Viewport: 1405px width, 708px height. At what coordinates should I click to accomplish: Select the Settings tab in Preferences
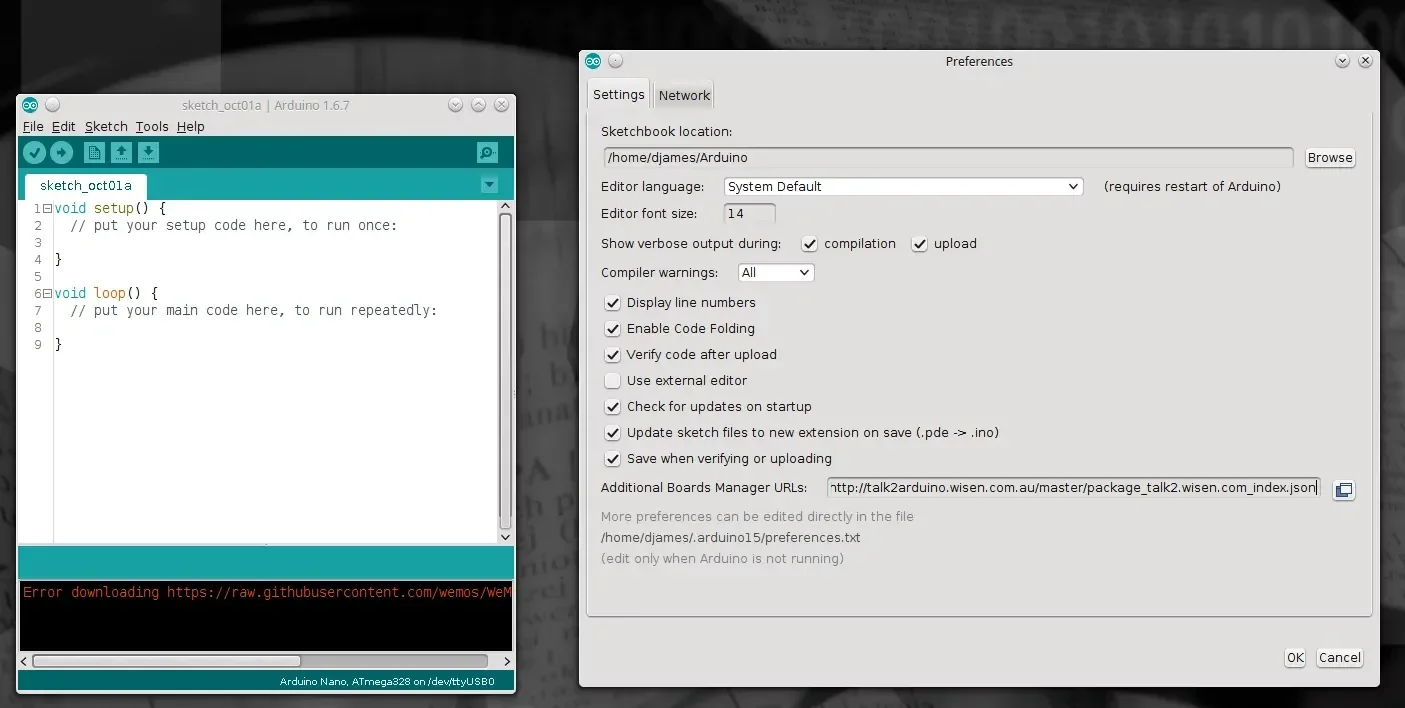click(619, 94)
